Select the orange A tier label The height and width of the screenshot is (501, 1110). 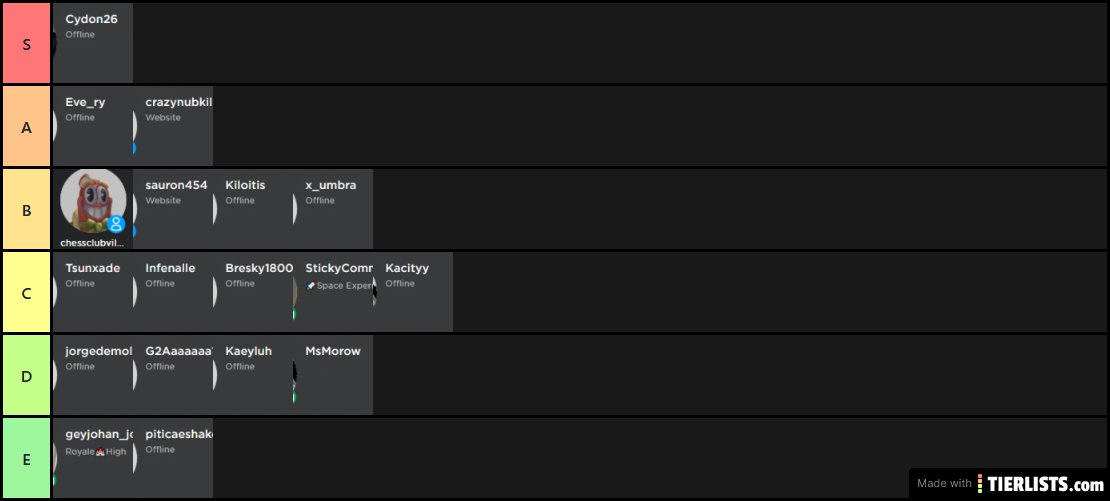[x=26, y=126]
